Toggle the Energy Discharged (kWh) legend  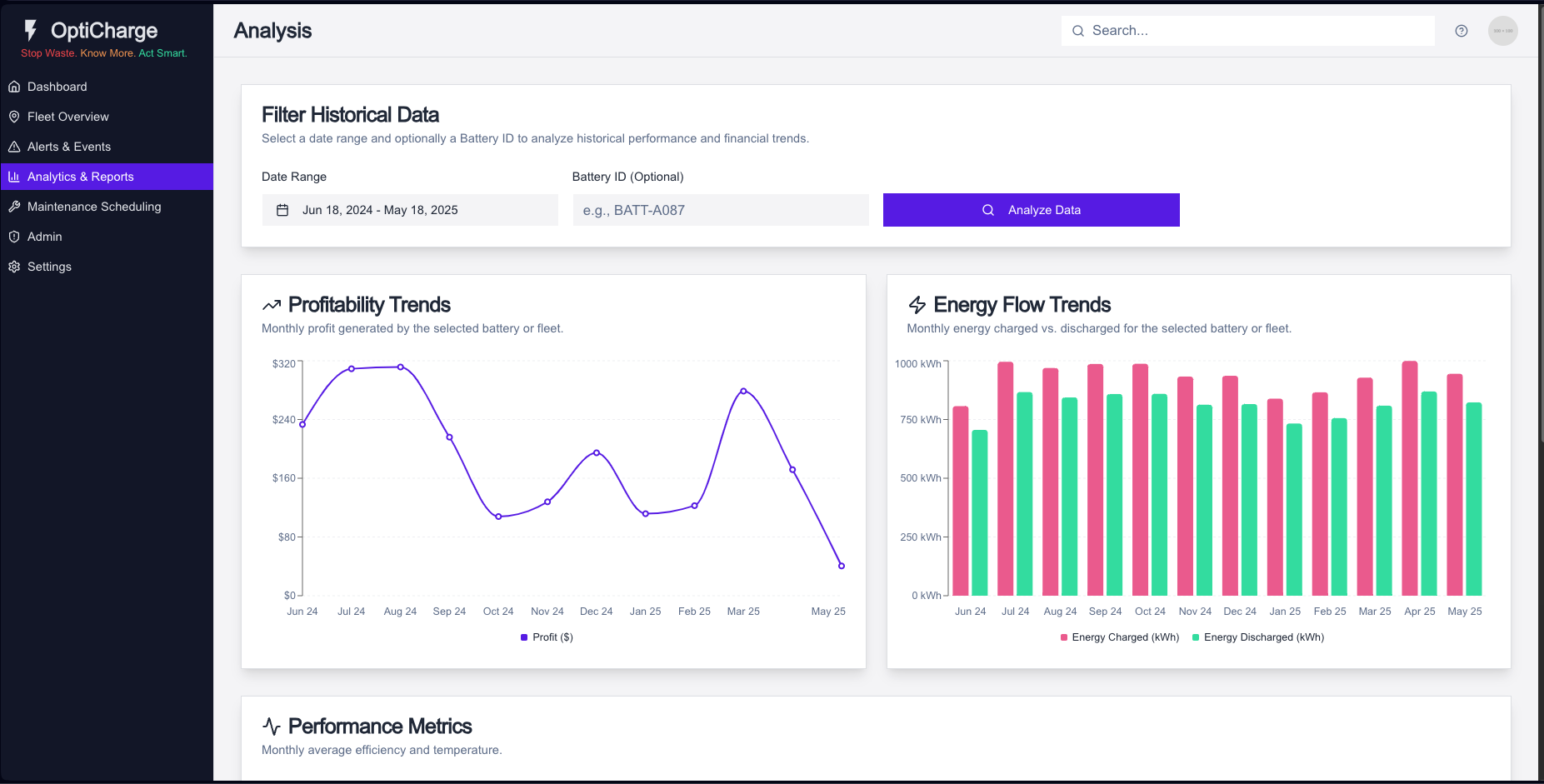pos(1258,637)
